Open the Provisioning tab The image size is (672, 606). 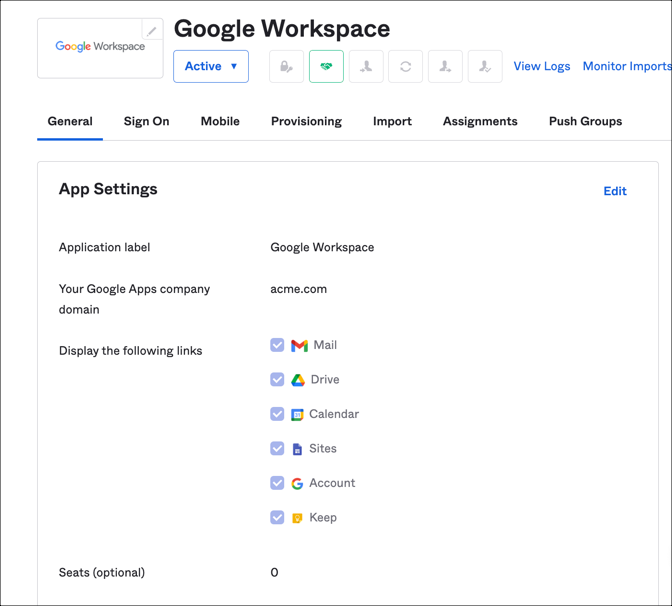point(306,121)
